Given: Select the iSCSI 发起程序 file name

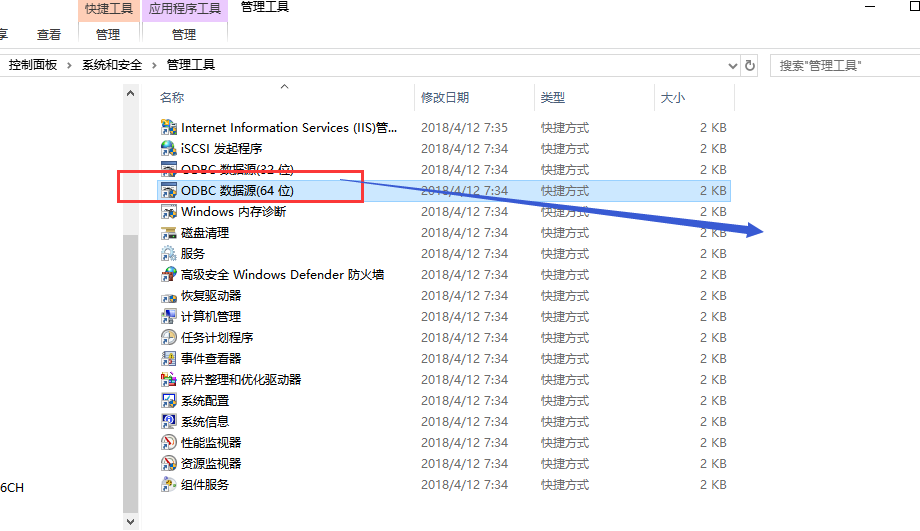Looking at the screenshot, I should [221, 148].
